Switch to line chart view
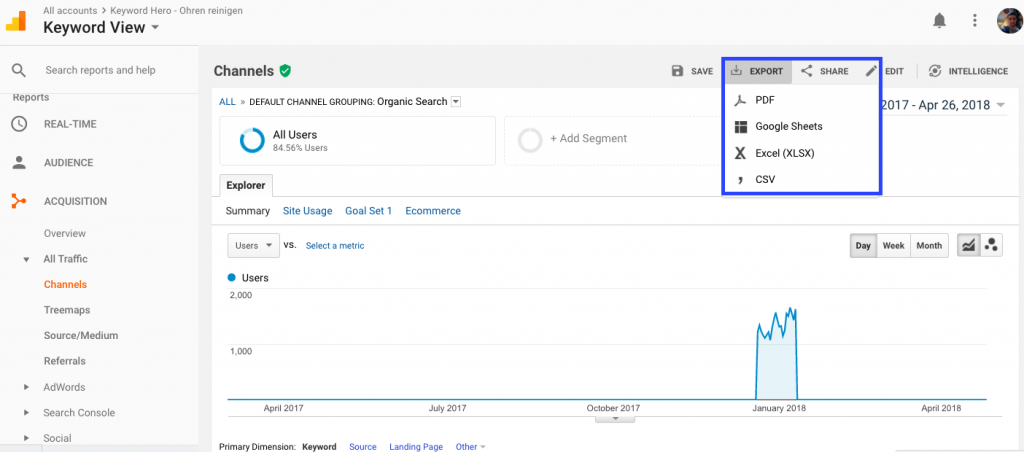1024x452 pixels. (968, 246)
